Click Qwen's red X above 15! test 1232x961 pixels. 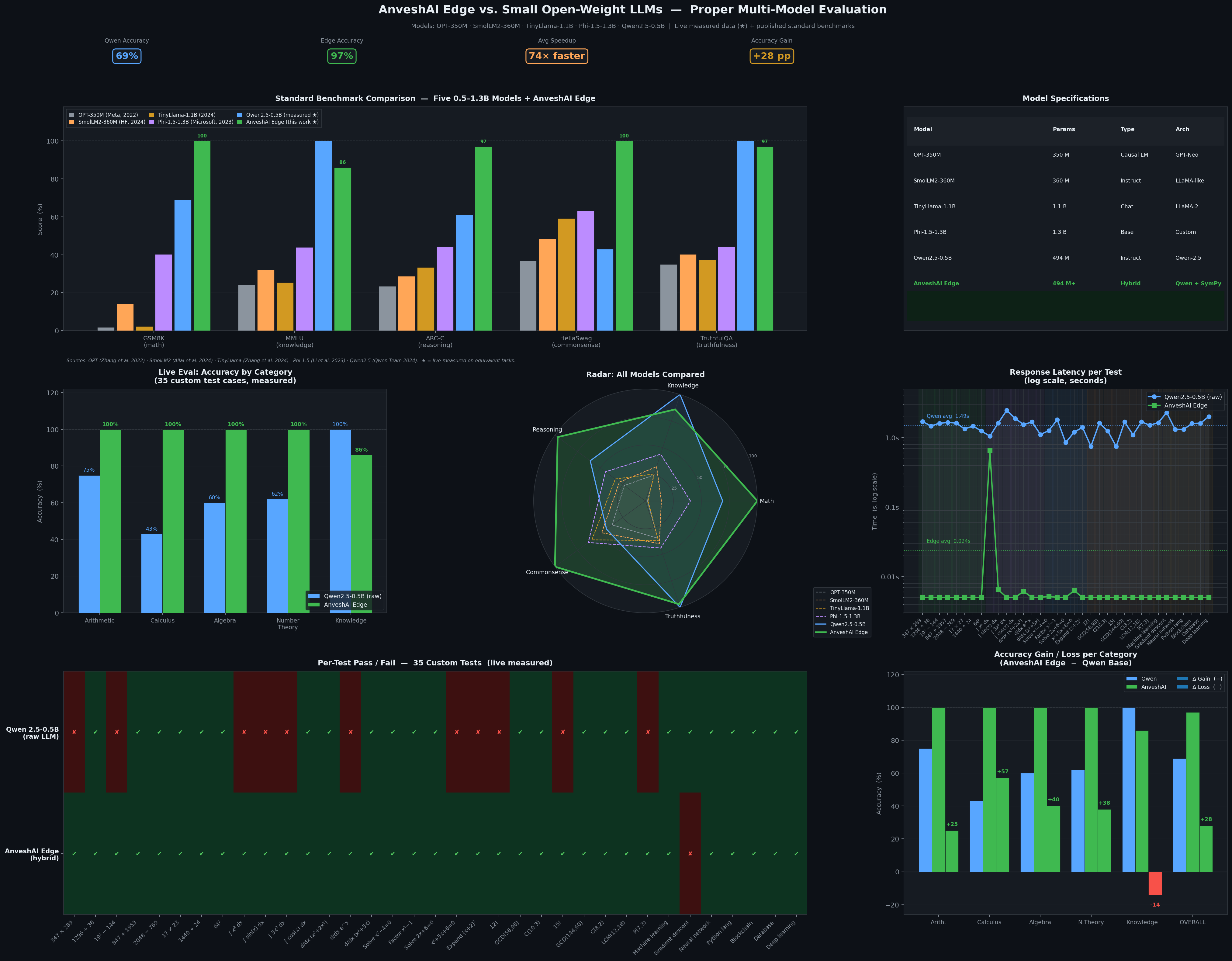562,733
